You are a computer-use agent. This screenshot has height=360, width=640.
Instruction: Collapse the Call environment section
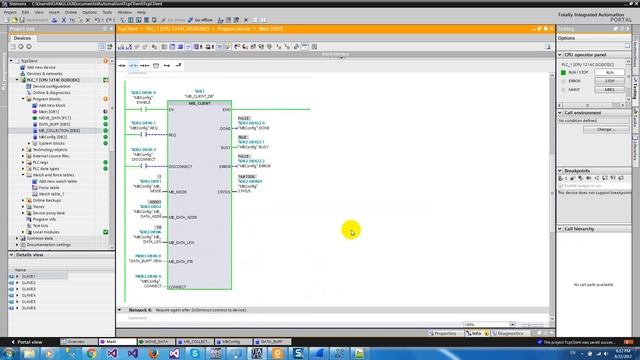[560, 113]
